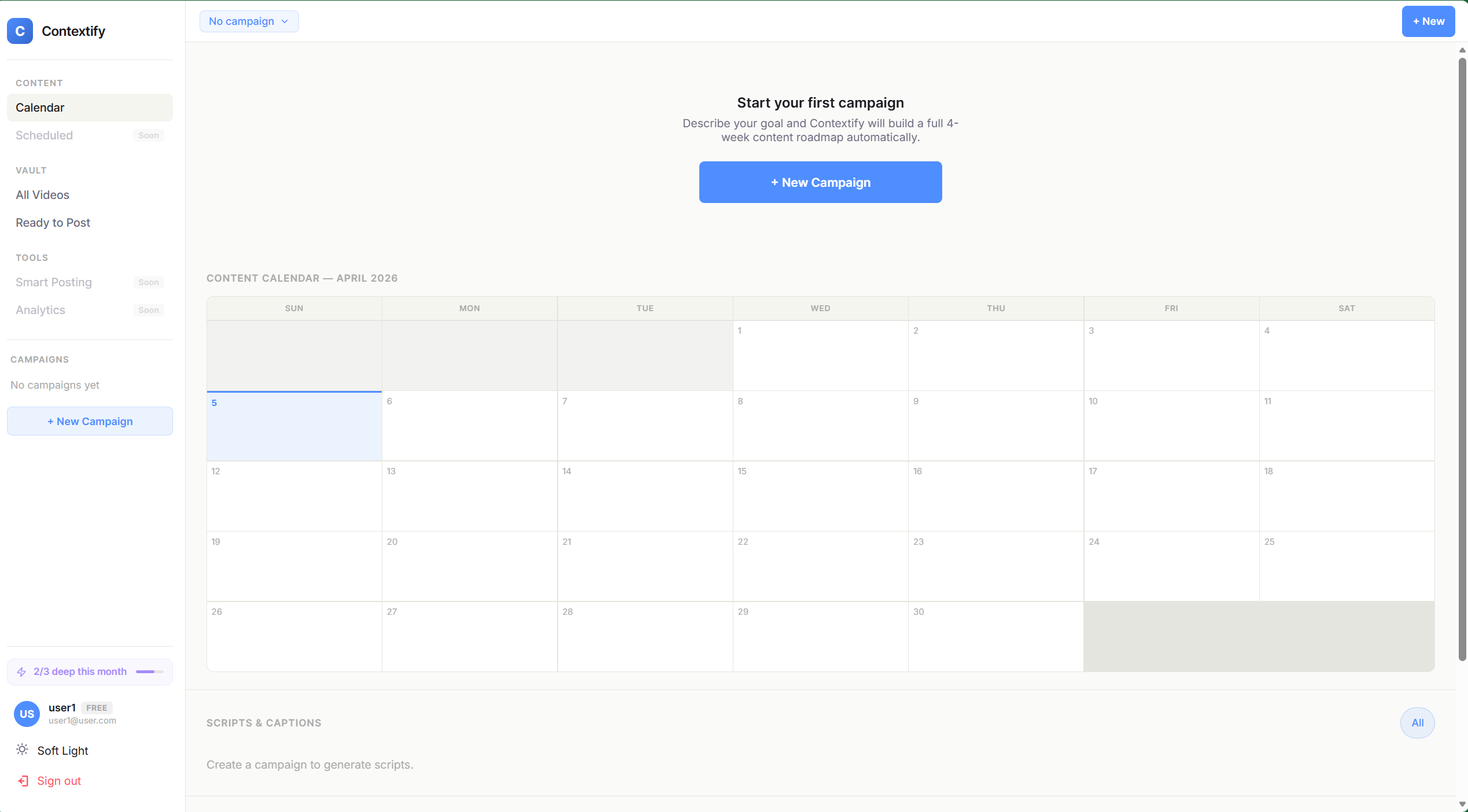
Task: Go to All Videos in the vault
Action: pyautogui.click(x=43, y=195)
